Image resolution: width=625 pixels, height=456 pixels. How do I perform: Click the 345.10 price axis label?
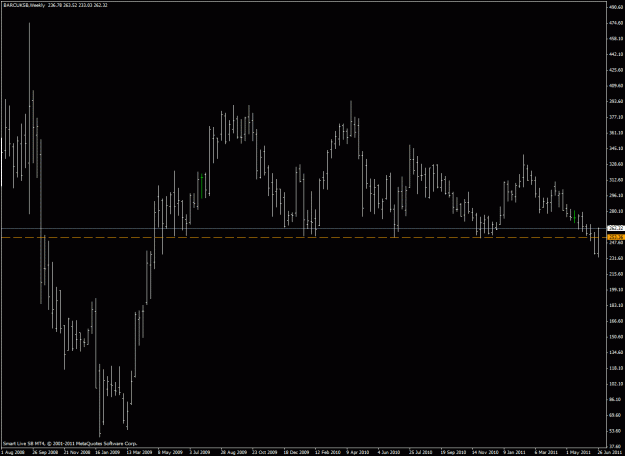coord(616,148)
